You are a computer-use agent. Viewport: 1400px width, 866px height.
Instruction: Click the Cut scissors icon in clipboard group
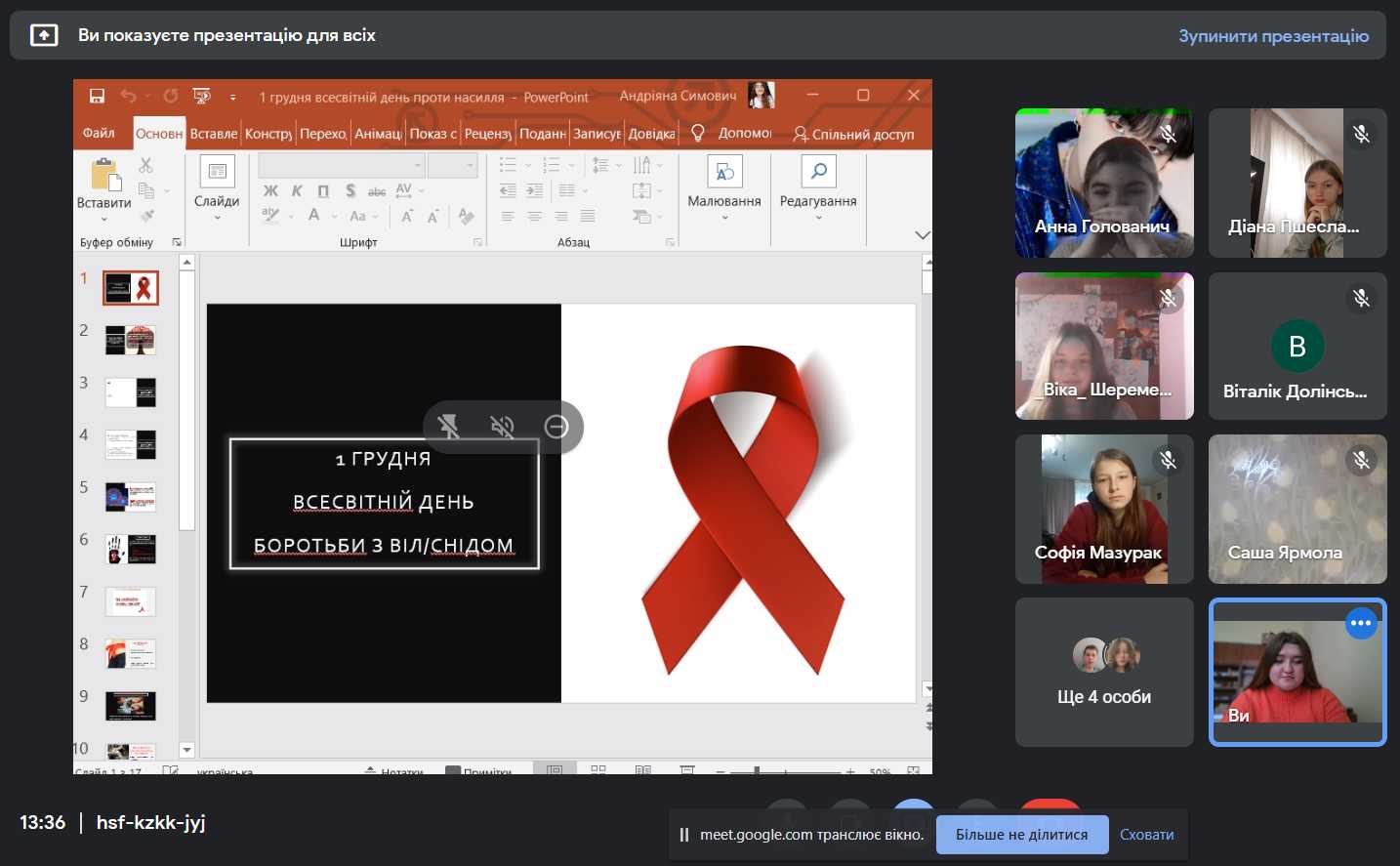click(x=145, y=165)
